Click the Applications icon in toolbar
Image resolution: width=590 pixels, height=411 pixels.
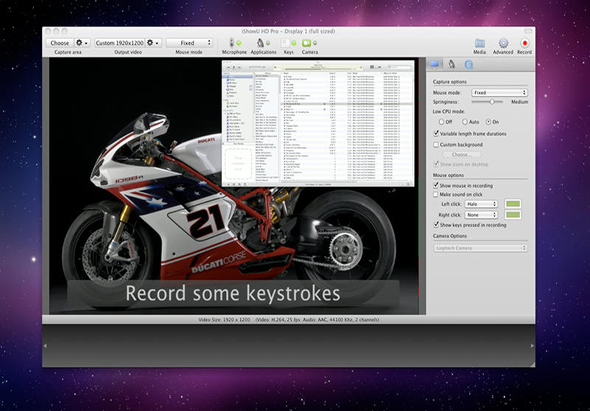point(260,43)
